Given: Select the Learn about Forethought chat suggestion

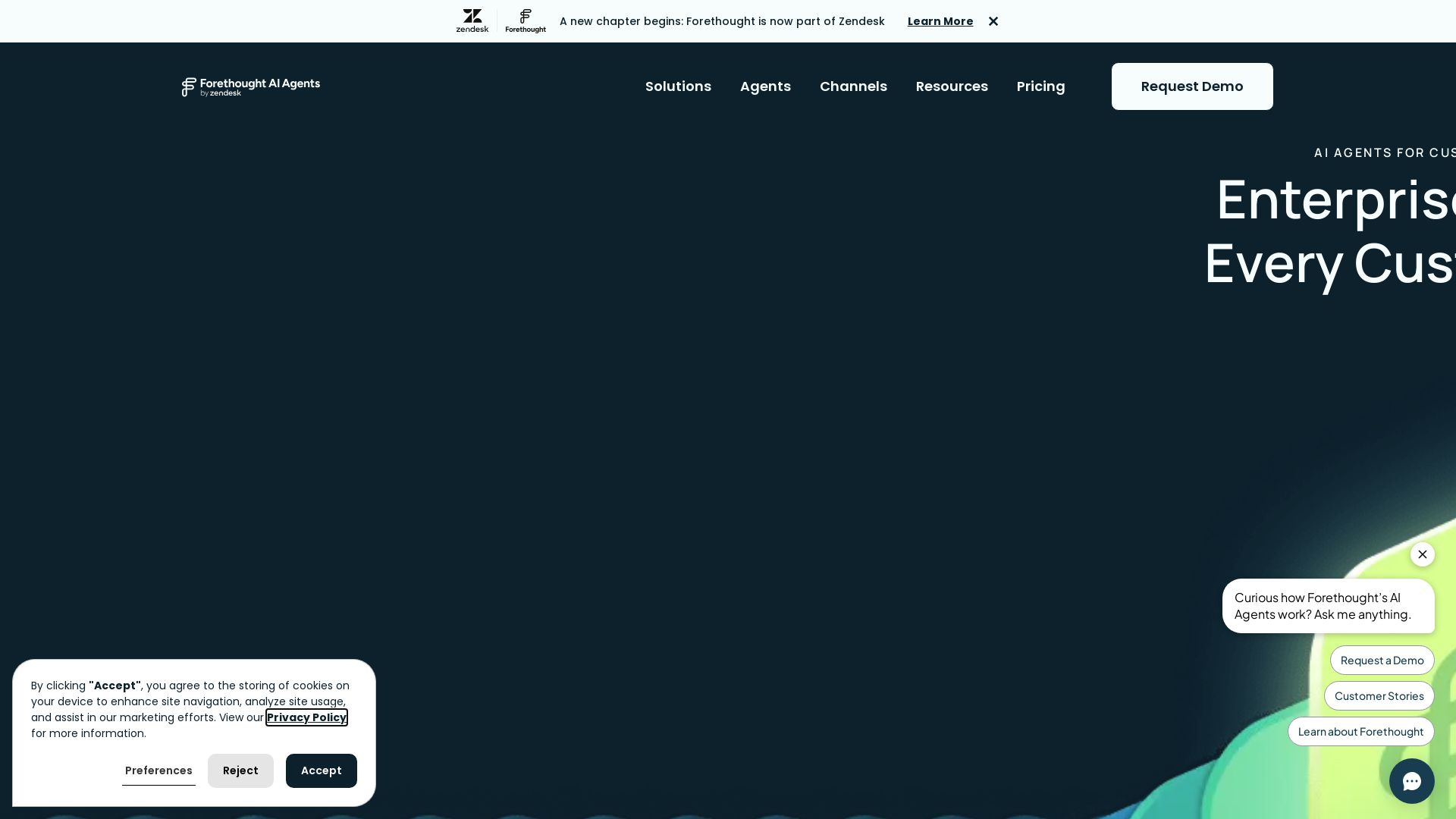Looking at the screenshot, I should [x=1361, y=732].
